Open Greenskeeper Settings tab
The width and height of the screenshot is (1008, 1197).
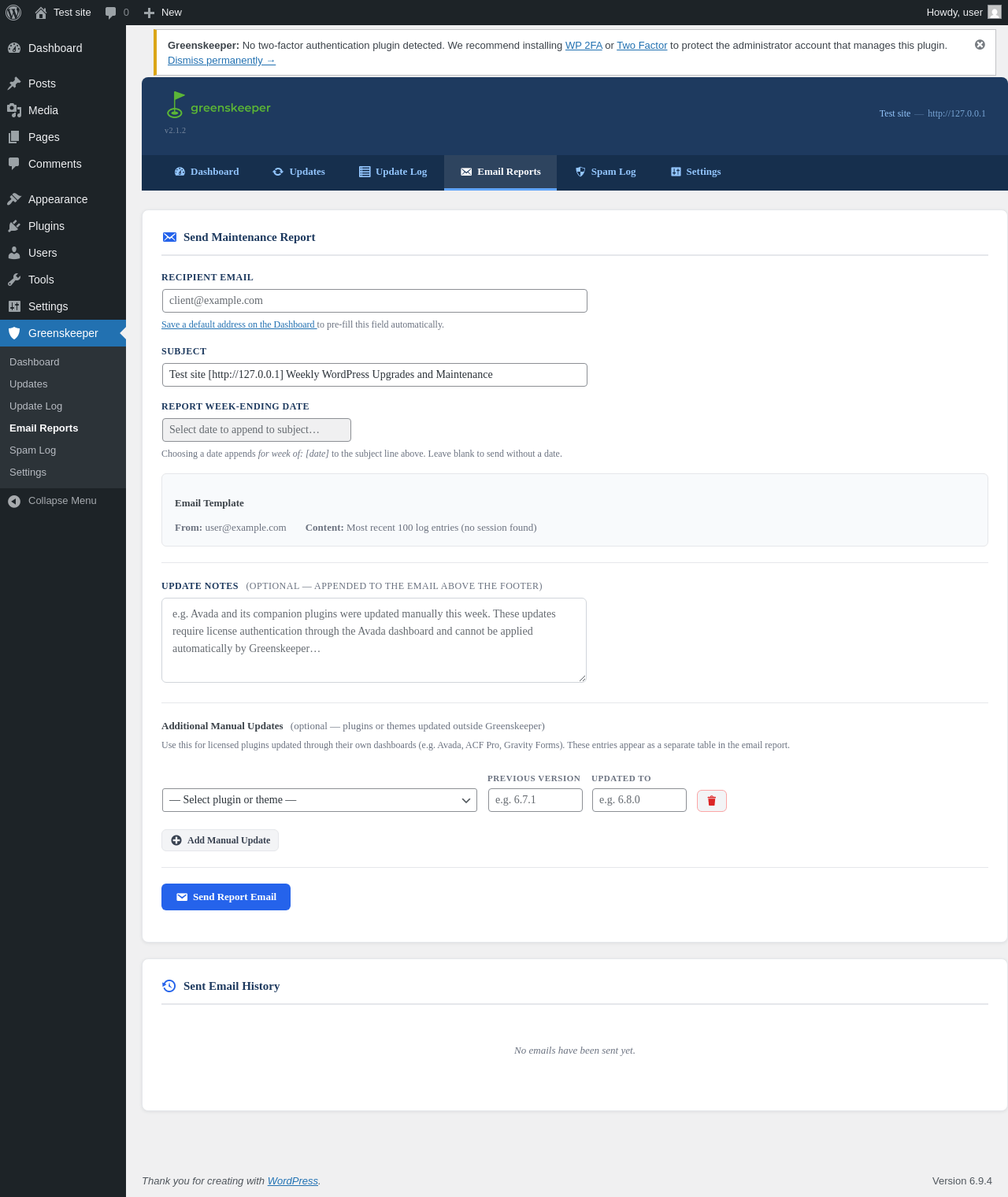tap(695, 172)
